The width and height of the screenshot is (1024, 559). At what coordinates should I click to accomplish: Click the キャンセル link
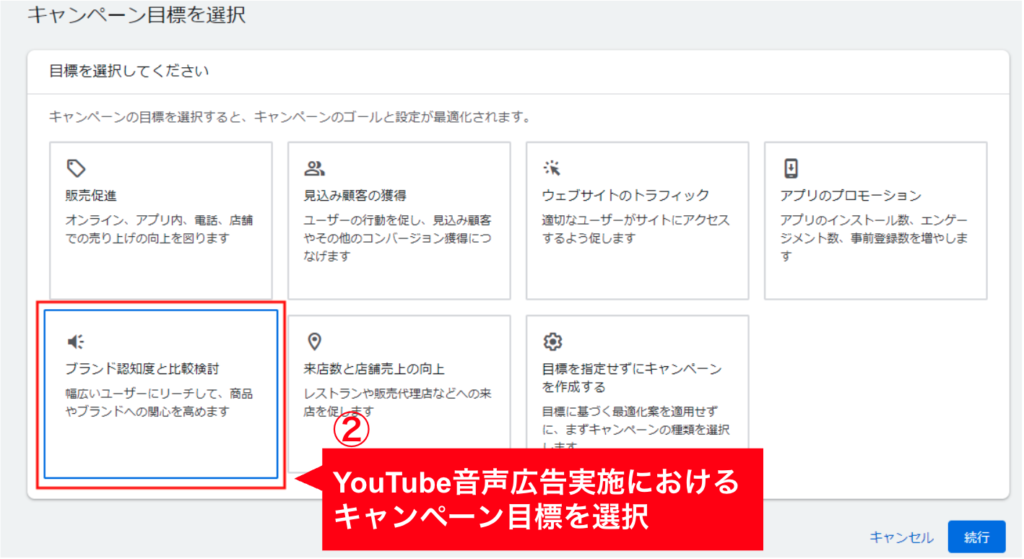pos(901,537)
